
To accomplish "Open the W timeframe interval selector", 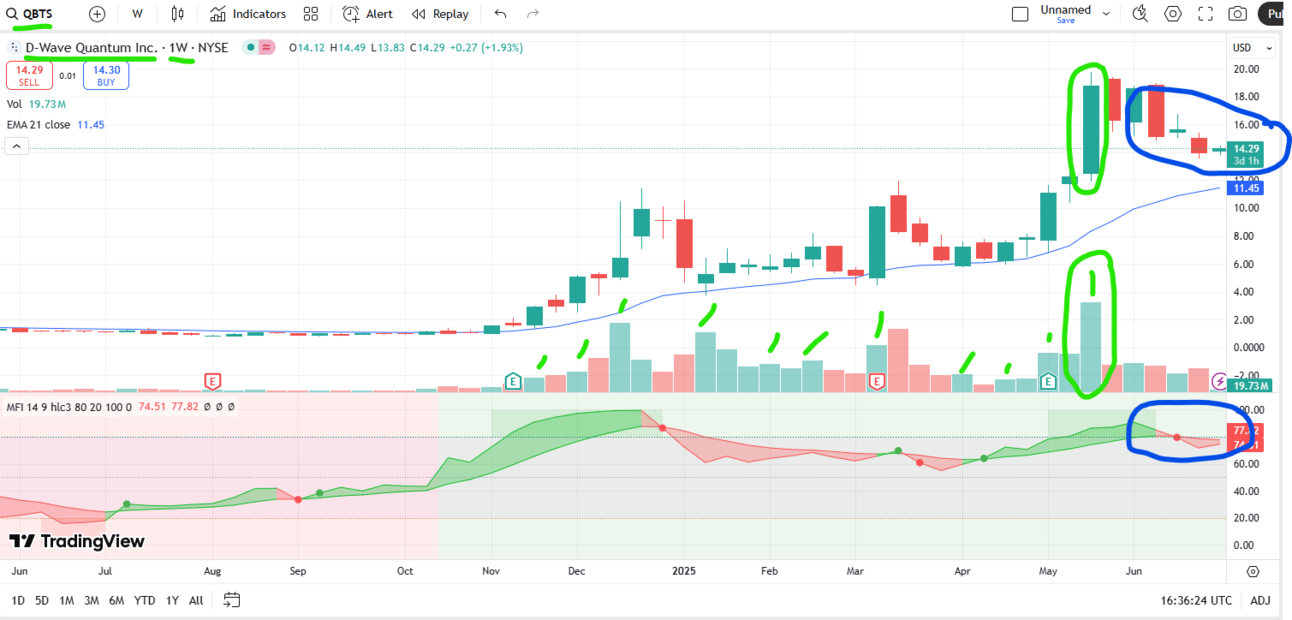I will pyautogui.click(x=137, y=14).
